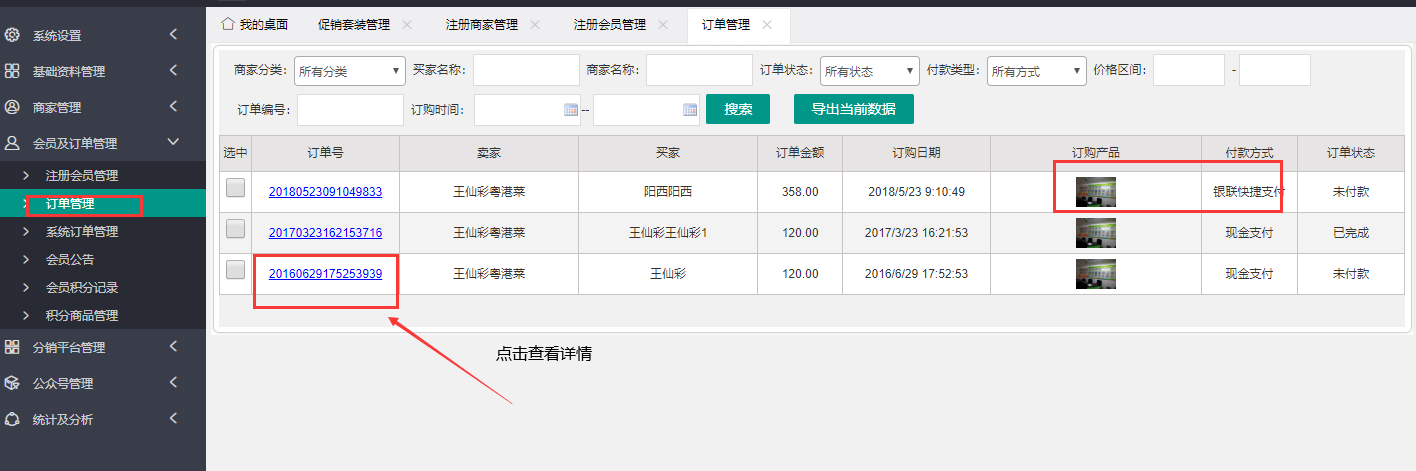Click the 统计及分析 sidebar icon
The image size is (1416, 471).
pyautogui.click(x=12, y=419)
